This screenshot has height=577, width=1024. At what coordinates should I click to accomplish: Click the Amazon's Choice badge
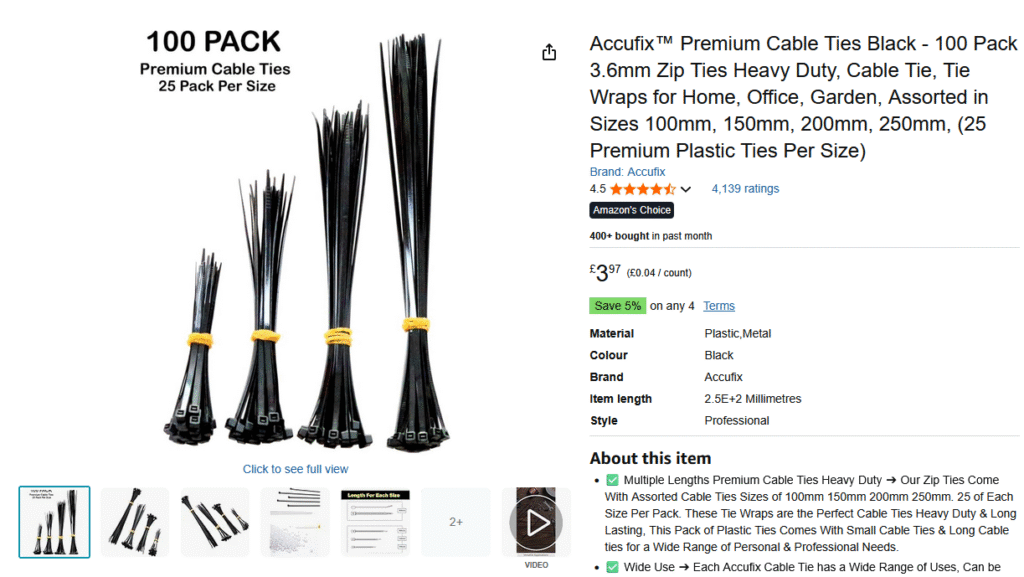(x=632, y=210)
